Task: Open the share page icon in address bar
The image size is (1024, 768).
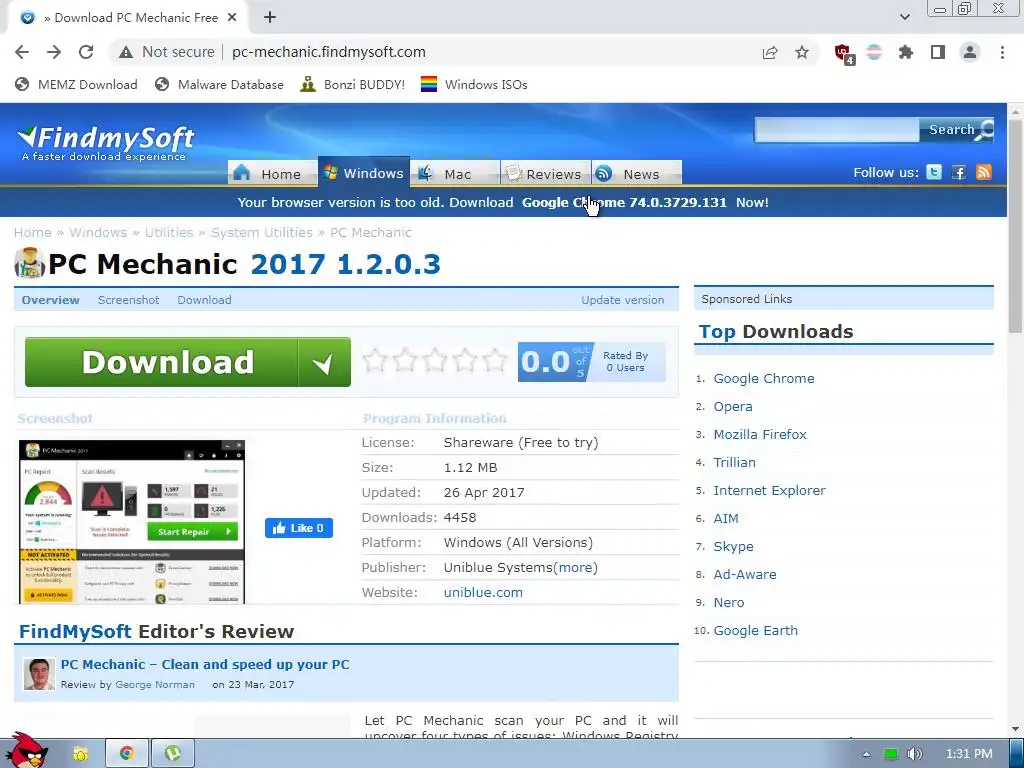Action: pos(770,52)
